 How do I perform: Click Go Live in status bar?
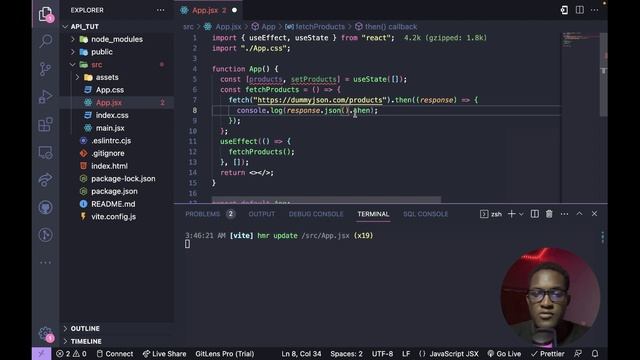pyautogui.click(x=504, y=353)
